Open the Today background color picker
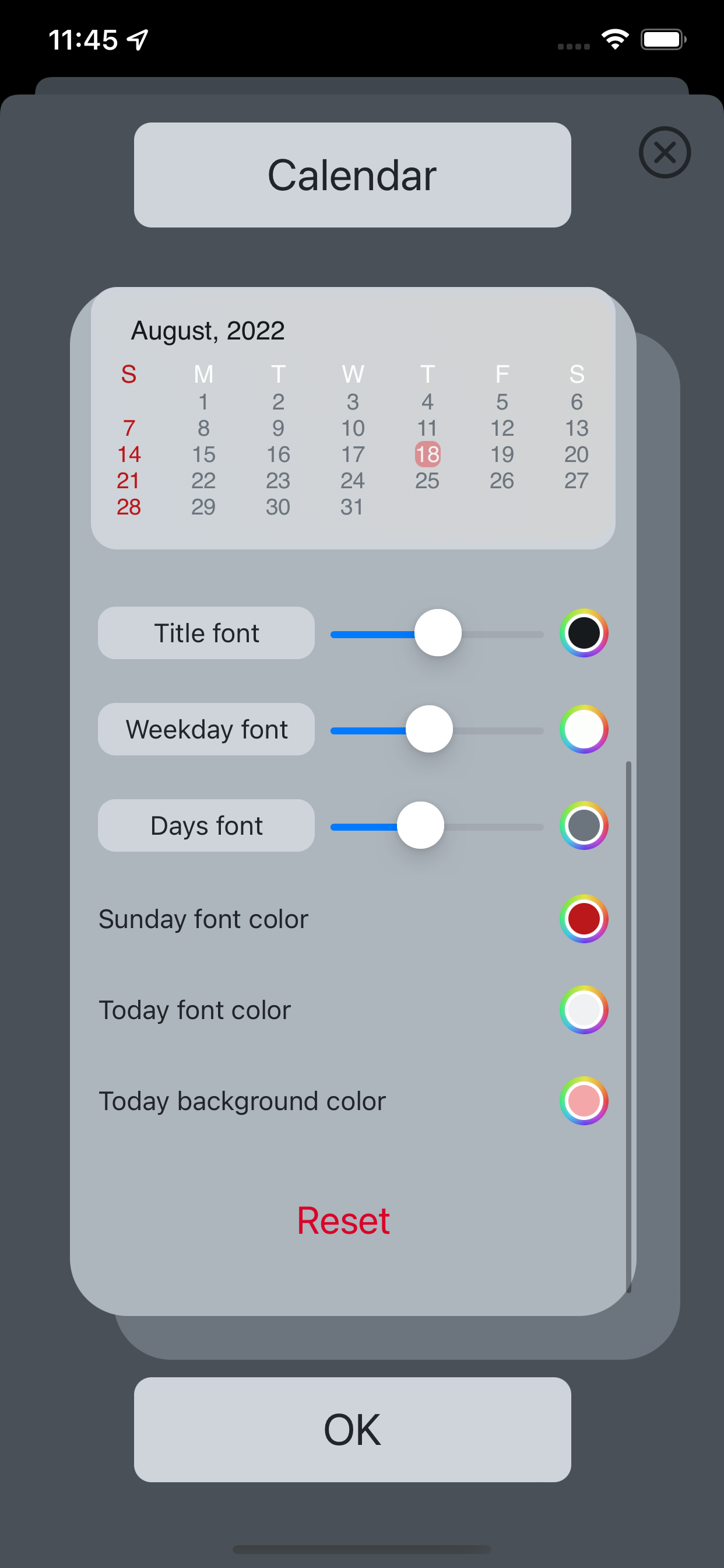 [x=584, y=1101]
